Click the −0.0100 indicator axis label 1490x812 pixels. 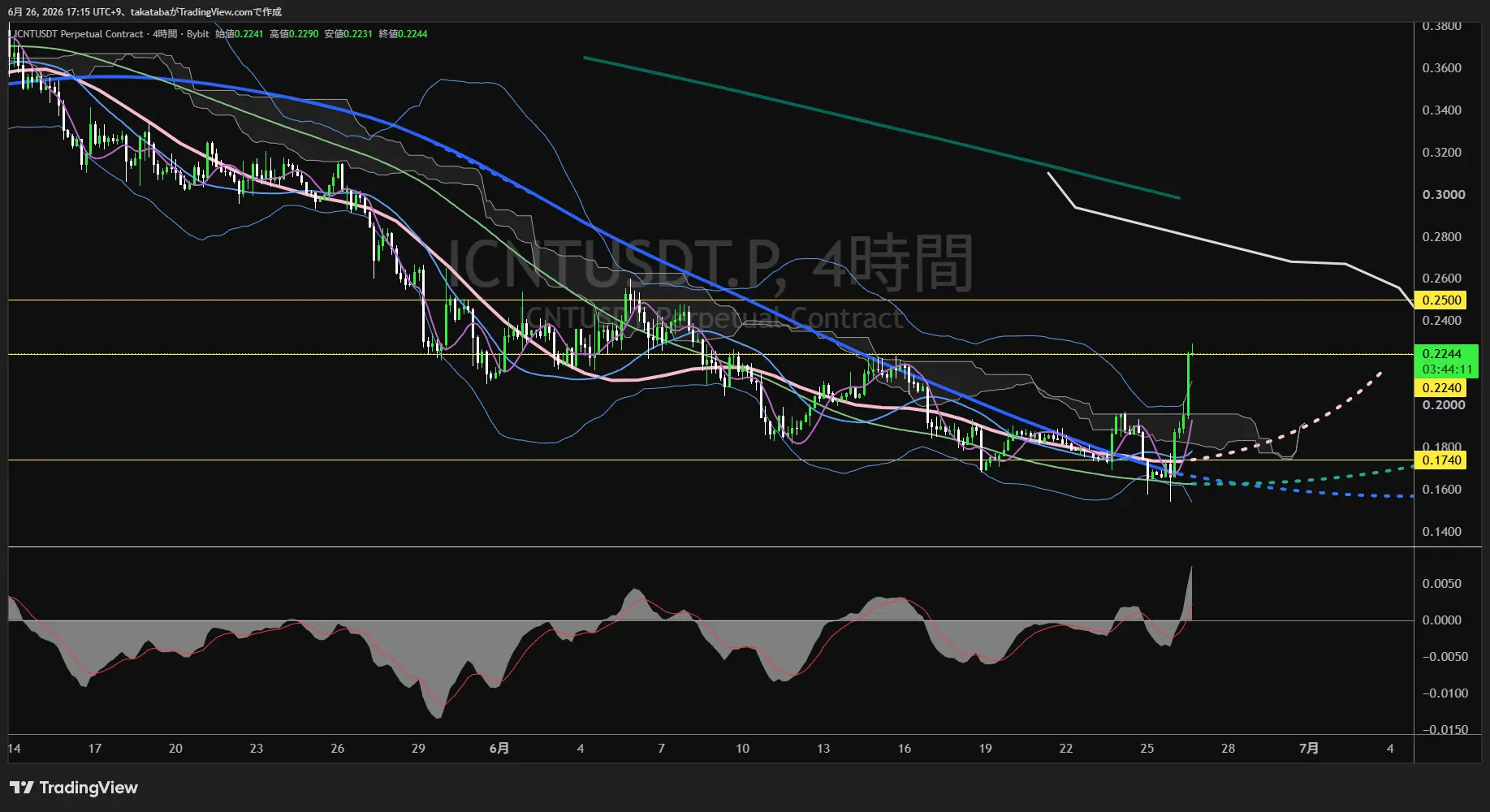(1445, 693)
